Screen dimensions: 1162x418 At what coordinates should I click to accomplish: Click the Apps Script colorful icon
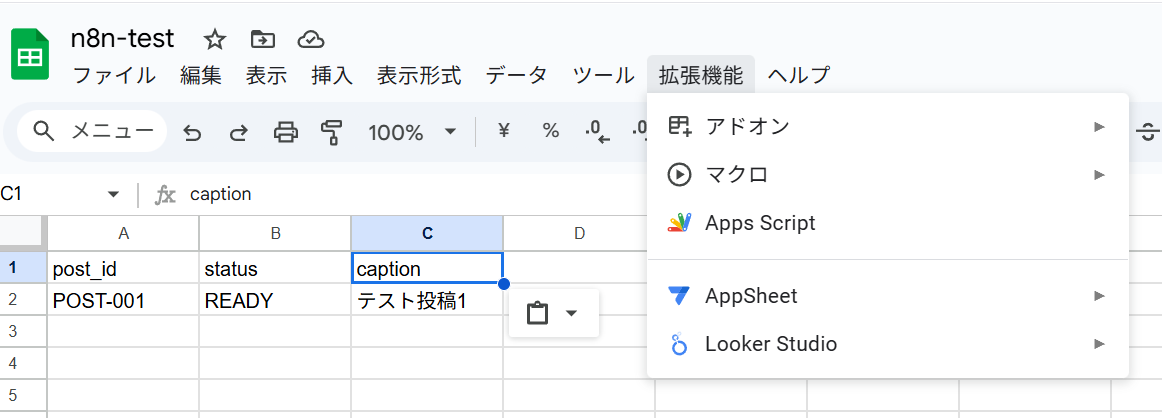(x=680, y=222)
